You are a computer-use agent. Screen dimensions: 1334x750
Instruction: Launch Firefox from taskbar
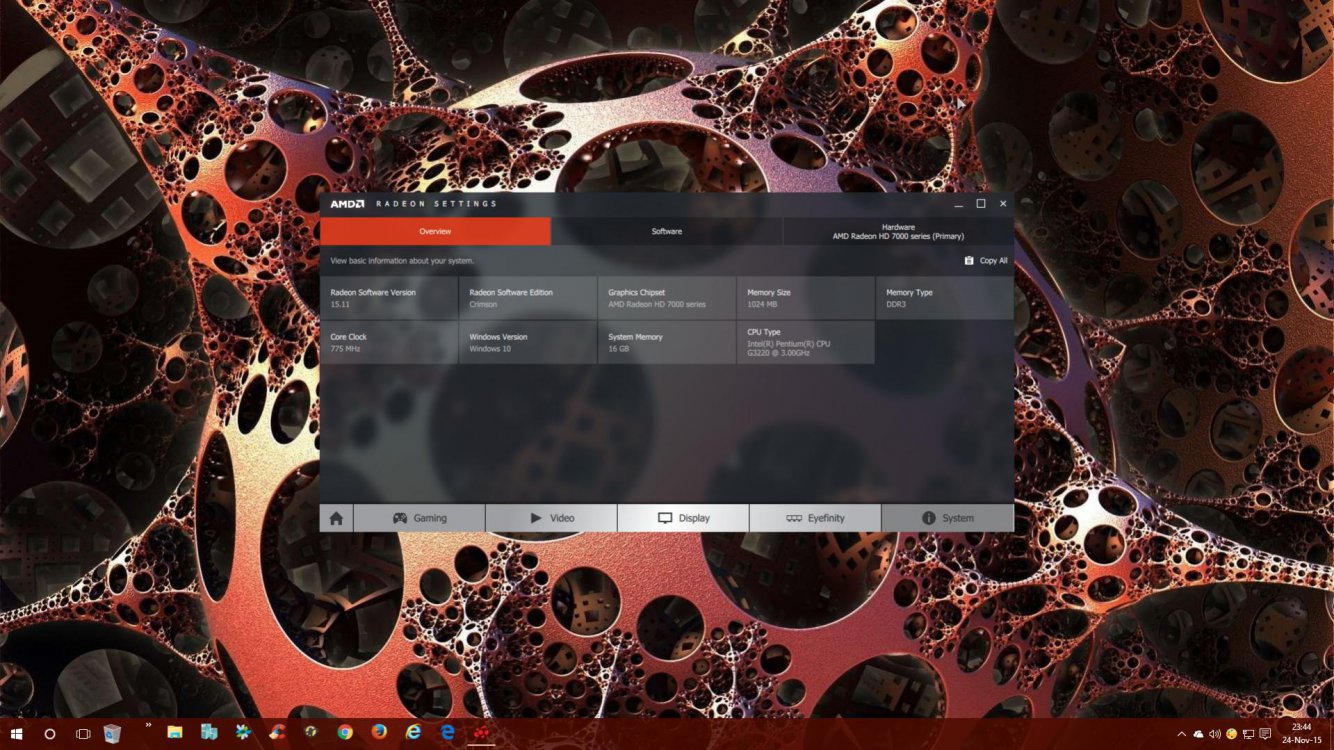[x=379, y=733]
